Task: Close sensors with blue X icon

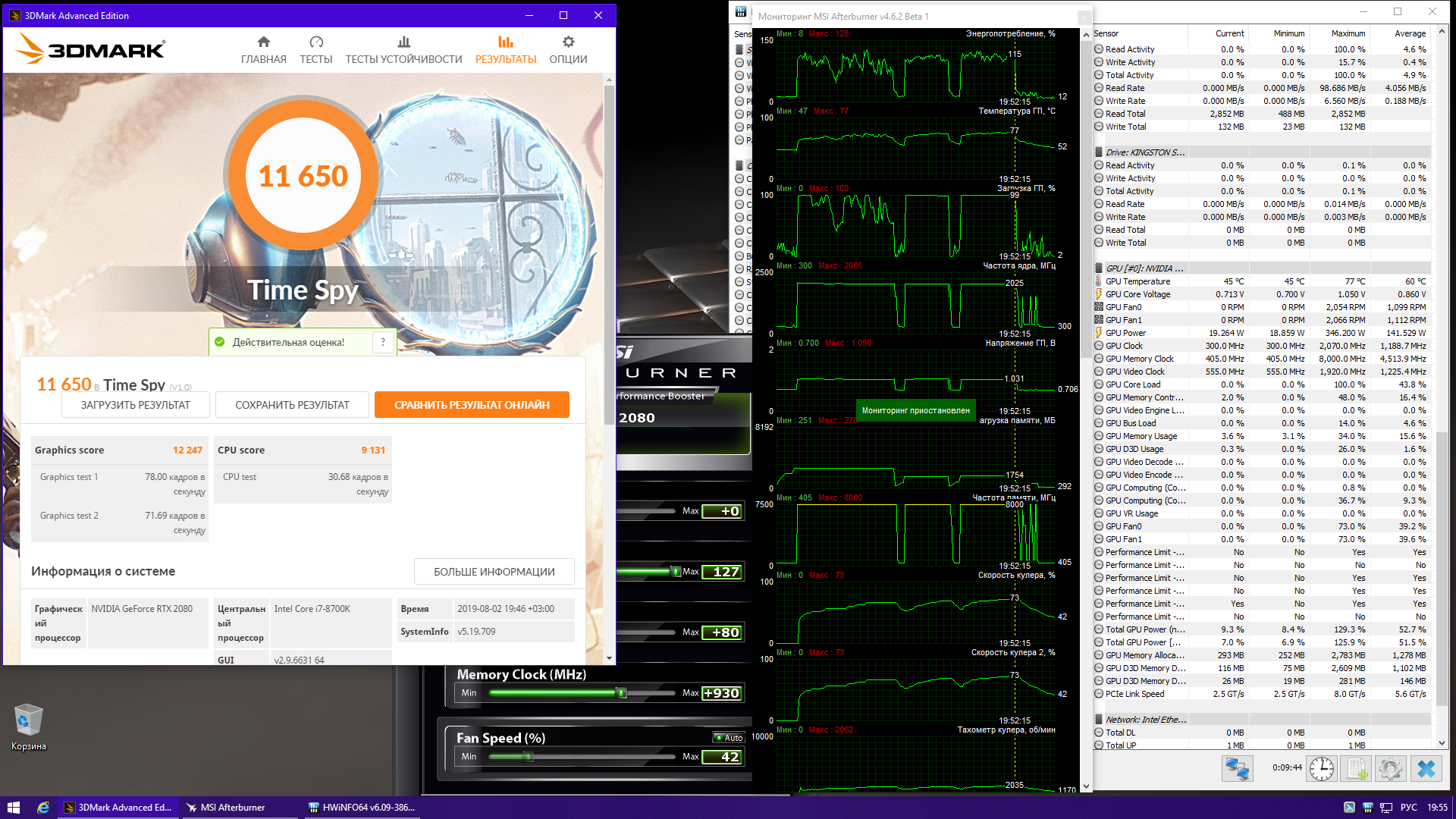Action: [x=1426, y=768]
